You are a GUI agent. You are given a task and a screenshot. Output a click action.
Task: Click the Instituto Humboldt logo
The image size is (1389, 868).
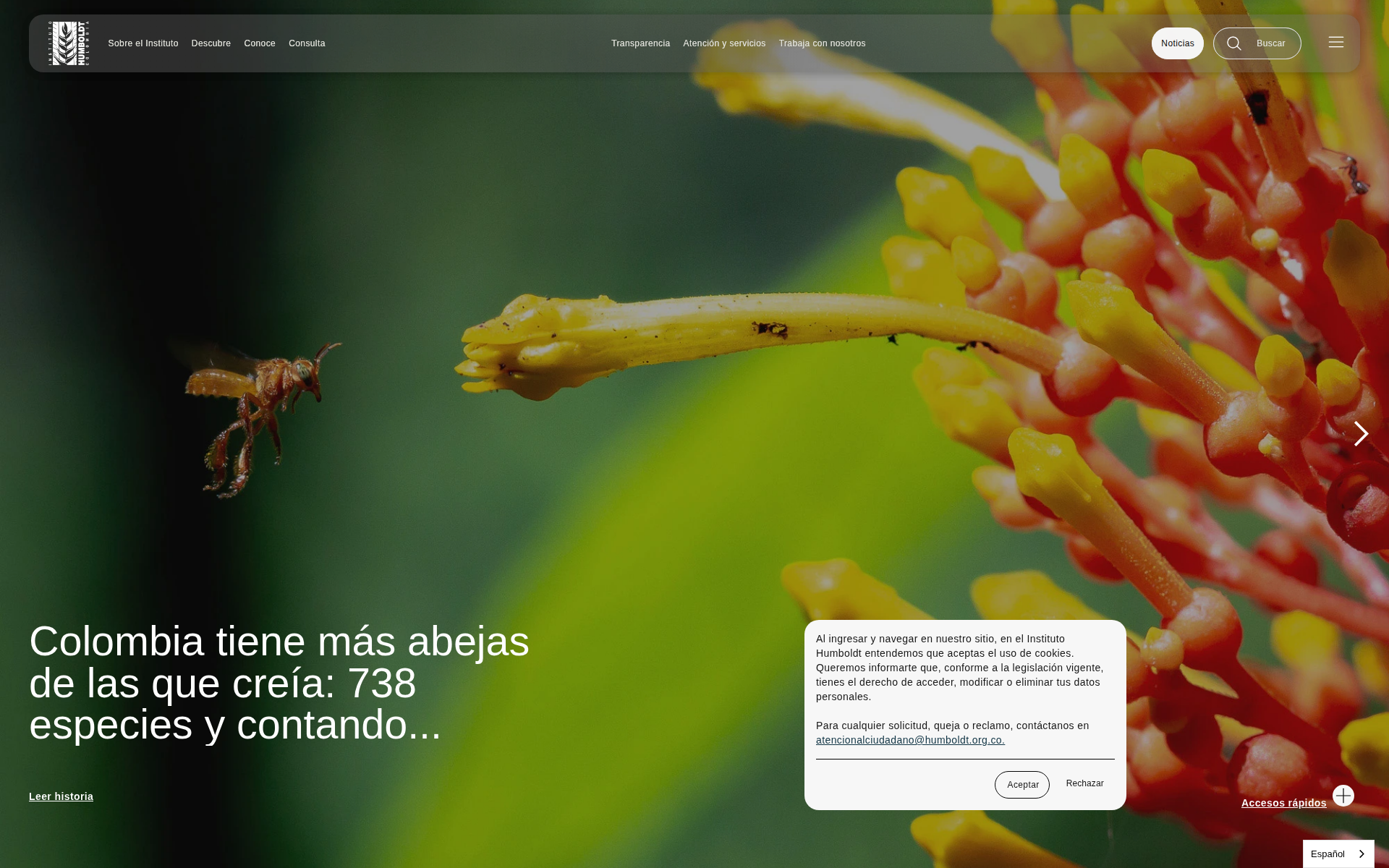point(69,43)
